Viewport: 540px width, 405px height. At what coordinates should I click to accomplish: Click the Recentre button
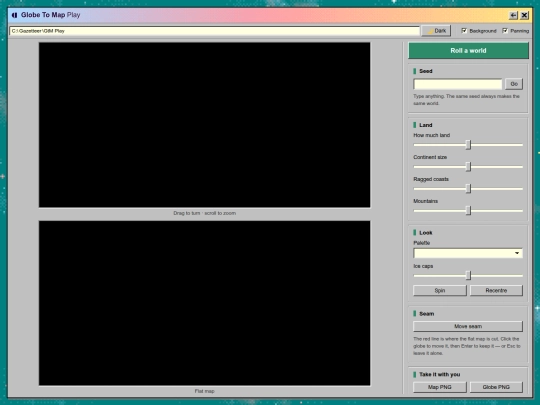(x=496, y=290)
